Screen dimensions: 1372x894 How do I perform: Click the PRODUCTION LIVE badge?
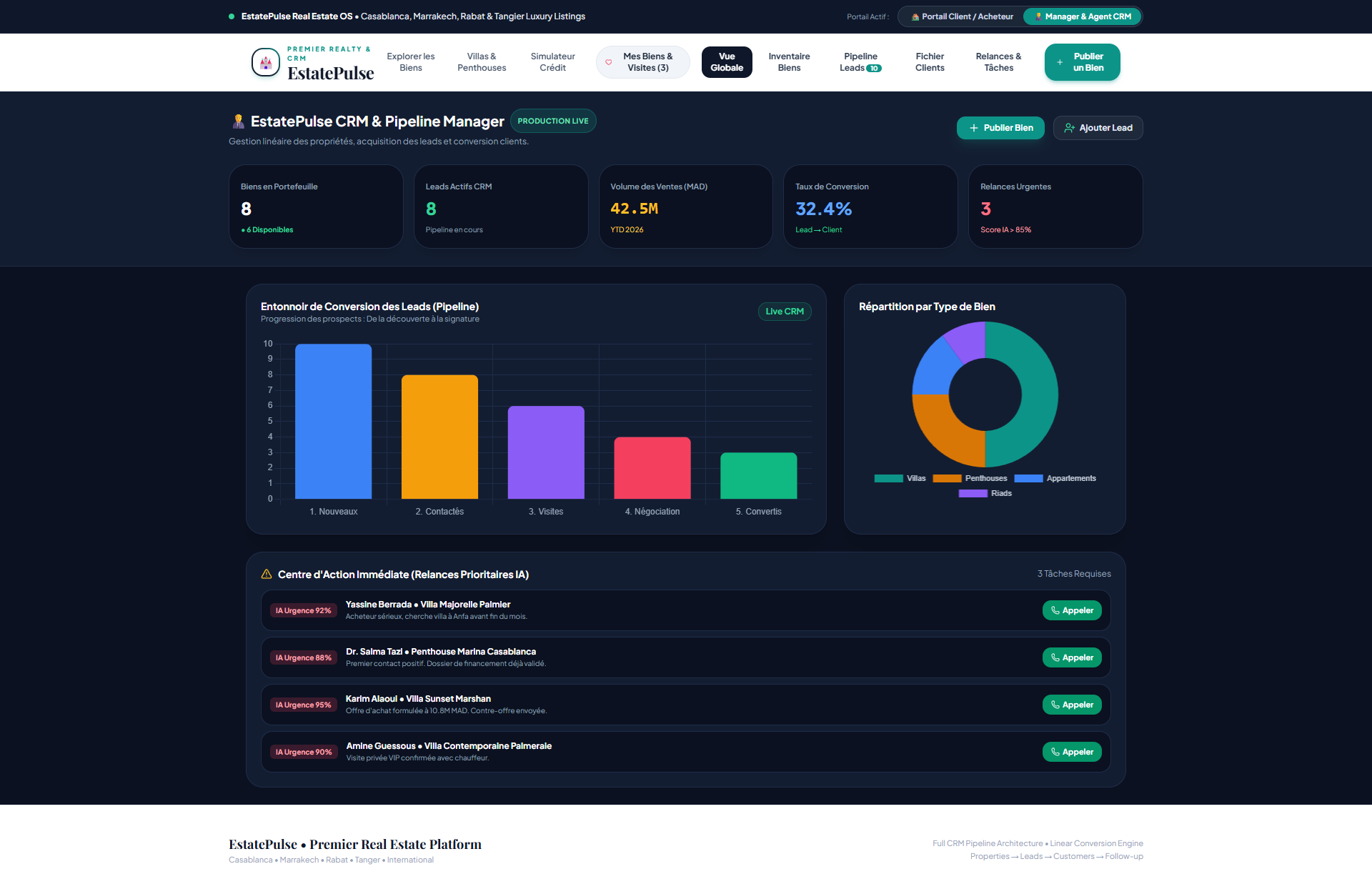click(553, 121)
